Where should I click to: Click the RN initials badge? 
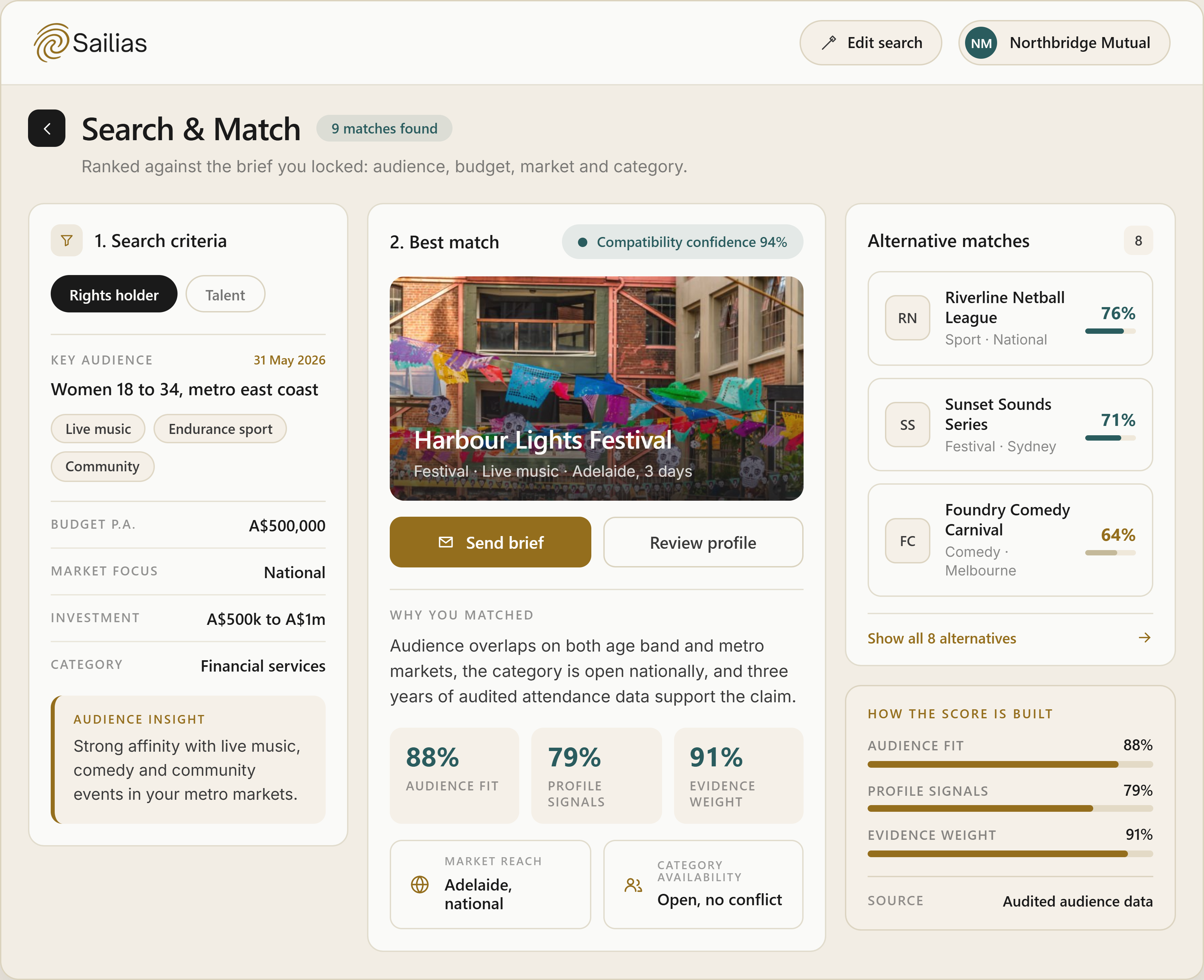click(907, 318)
